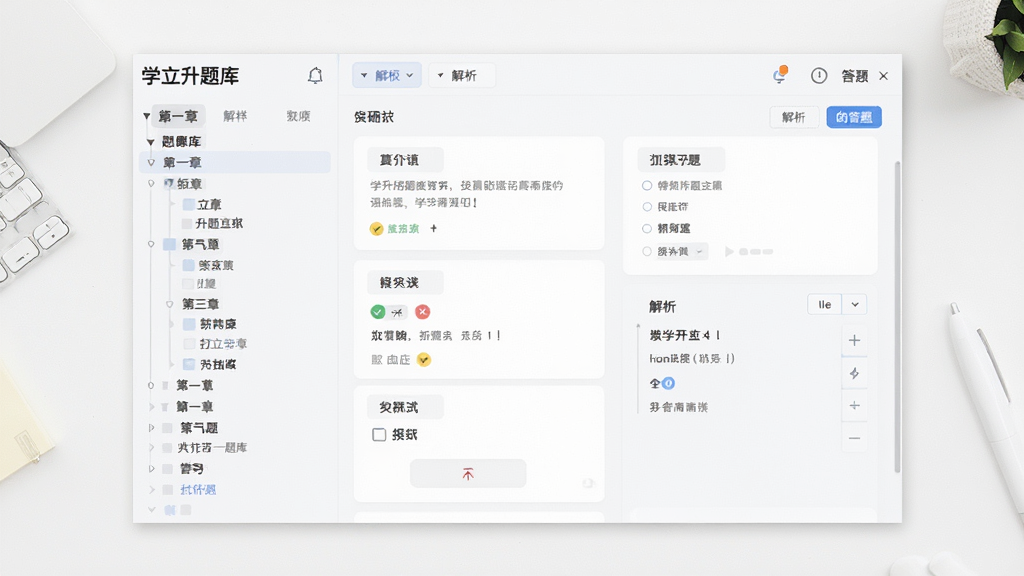Collapse the triangle left of the 第一章 tab
1024x576 pixels.
point(146,116)
